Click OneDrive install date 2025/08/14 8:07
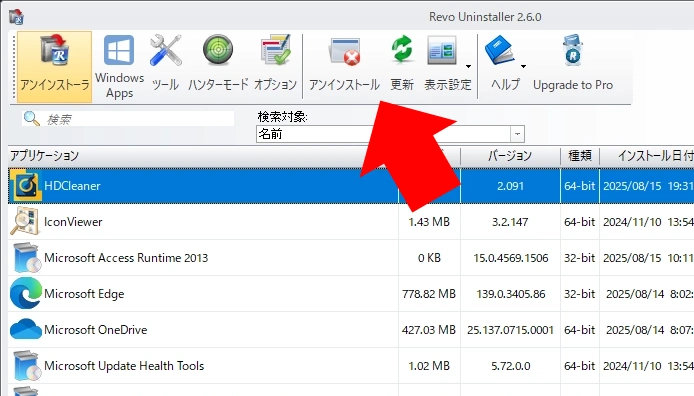694x396 pixels. 647,330
